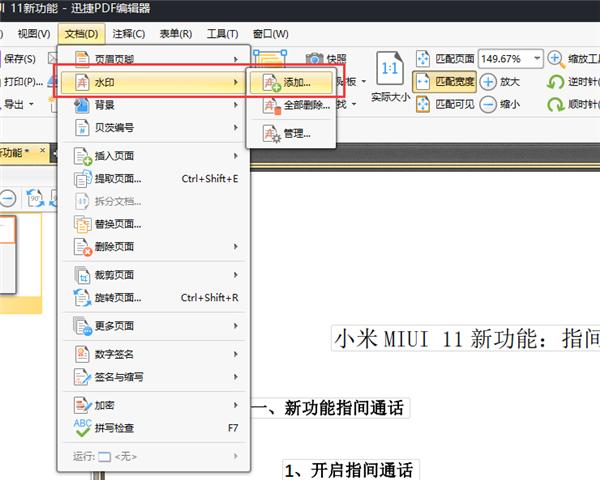Expand the 更多页面 submenu arrow
Image resolution: width=600 pixels, height=480 pixels.
(236, 326)
